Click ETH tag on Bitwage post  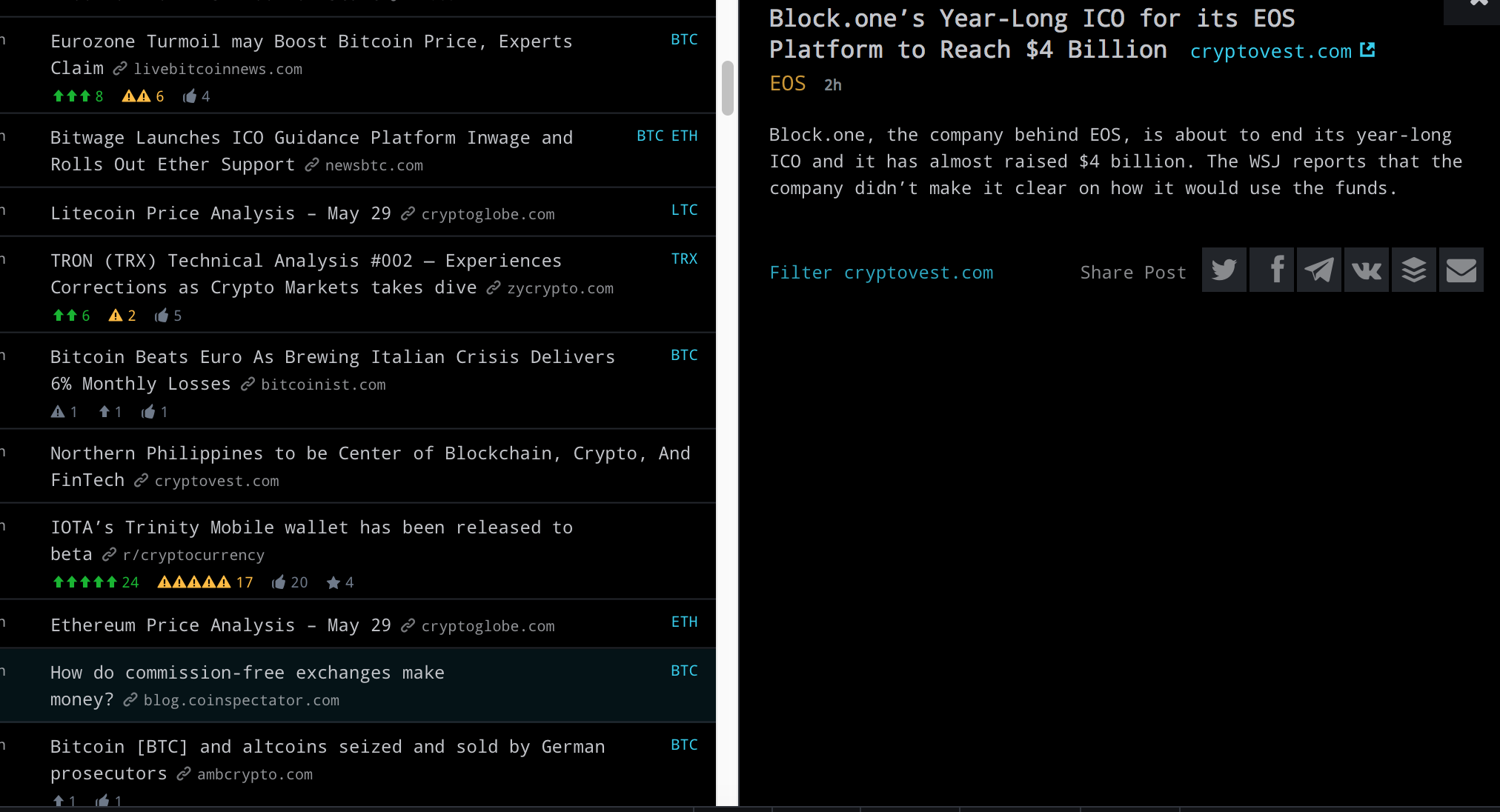coord(684,136)
